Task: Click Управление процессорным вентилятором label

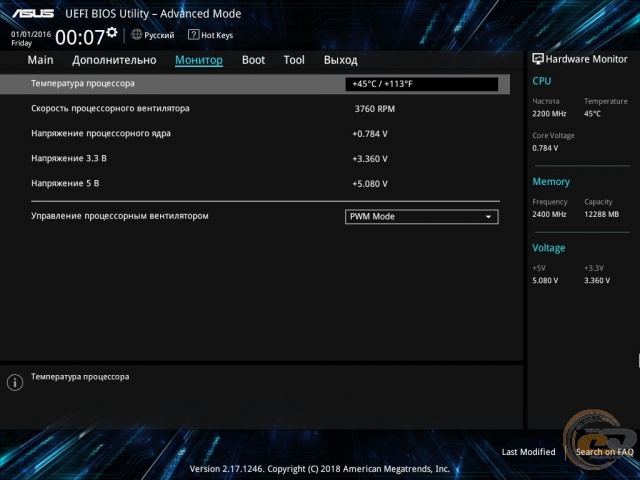Action: click(120, 216)
